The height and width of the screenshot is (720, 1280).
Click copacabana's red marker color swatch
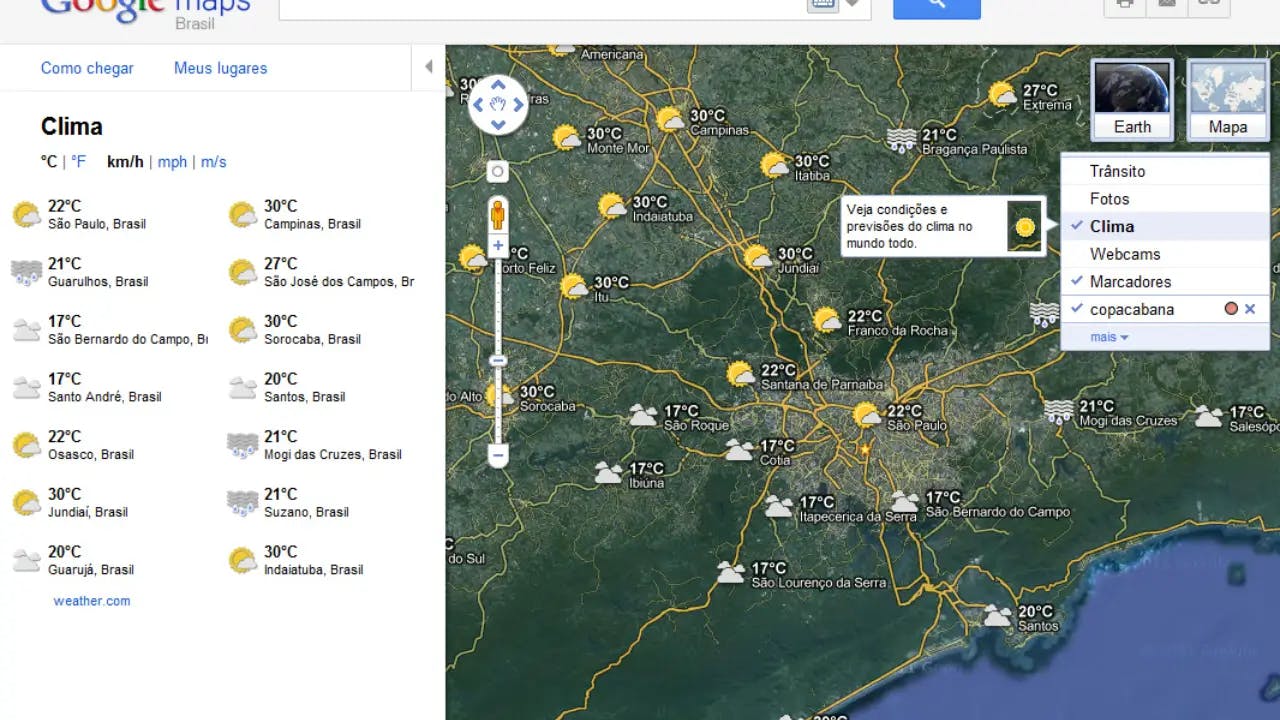pyautogui.click(x=1230, y=309)
